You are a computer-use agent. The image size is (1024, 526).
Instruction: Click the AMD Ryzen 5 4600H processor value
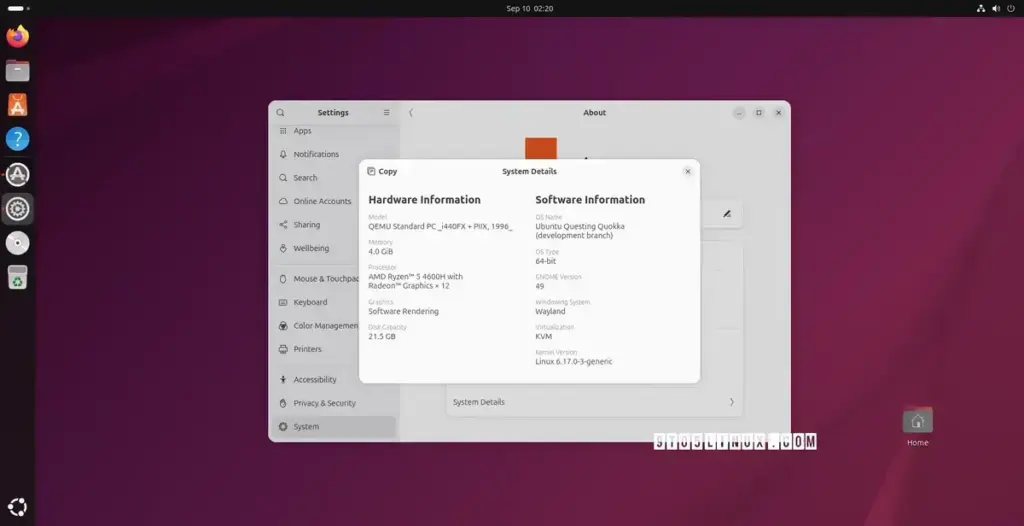415,281
